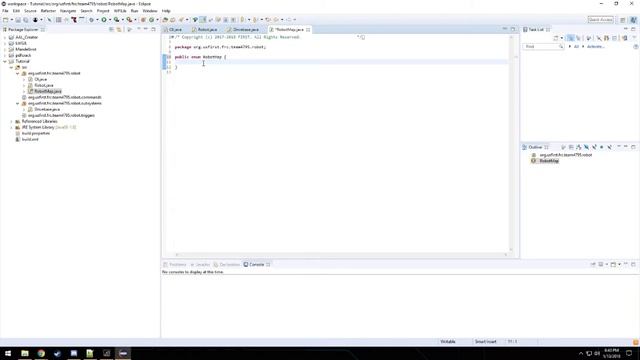The image size is (640, 360).
Task: Open the Declaration view tab
Action: pos(227,264)
